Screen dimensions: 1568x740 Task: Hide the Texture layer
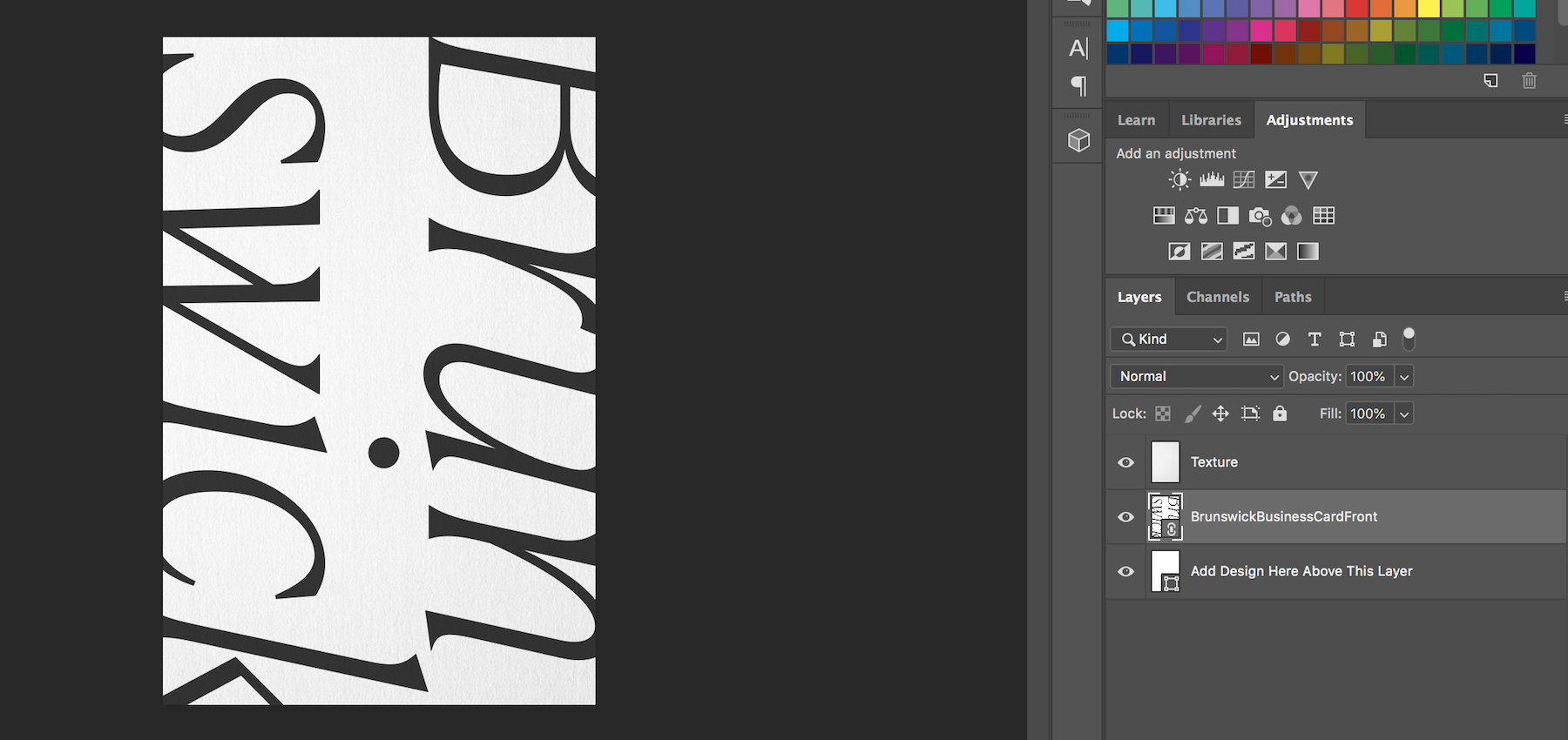[1125, 462]
